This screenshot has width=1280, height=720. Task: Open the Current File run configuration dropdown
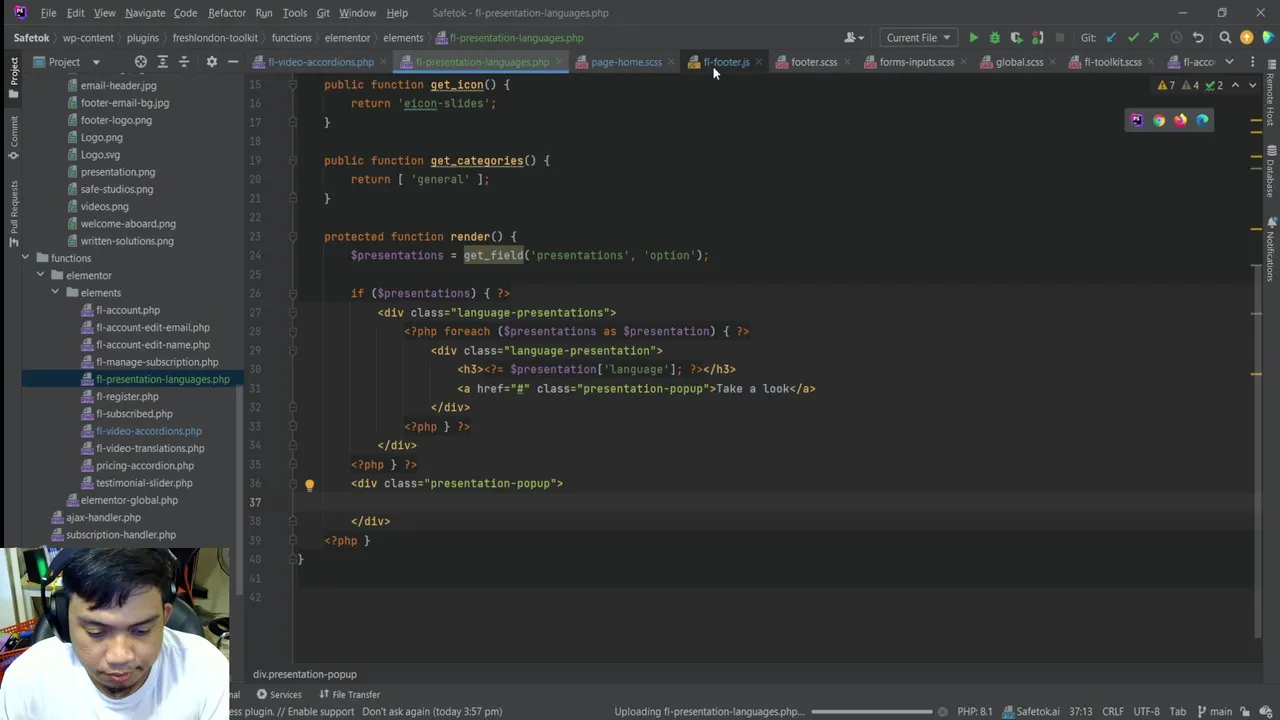click(918, 38)
